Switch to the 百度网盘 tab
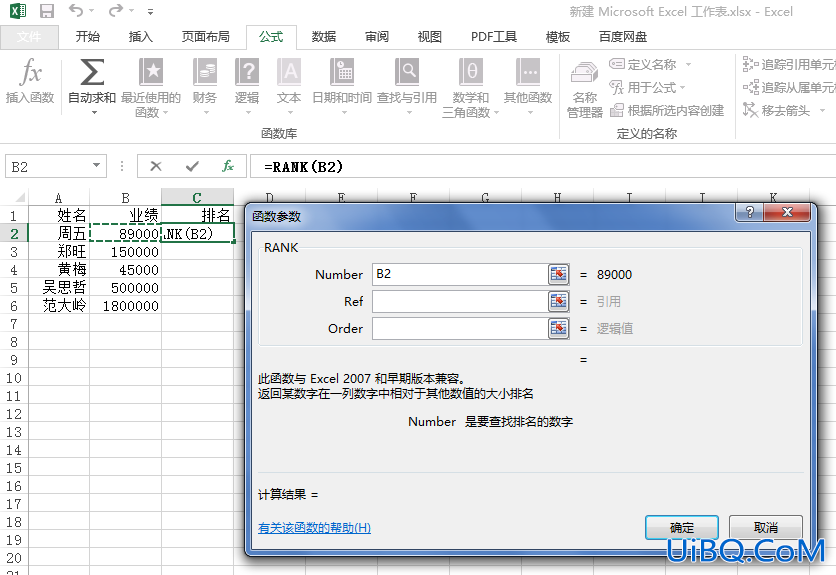836x575 pixels. (623, 37)
